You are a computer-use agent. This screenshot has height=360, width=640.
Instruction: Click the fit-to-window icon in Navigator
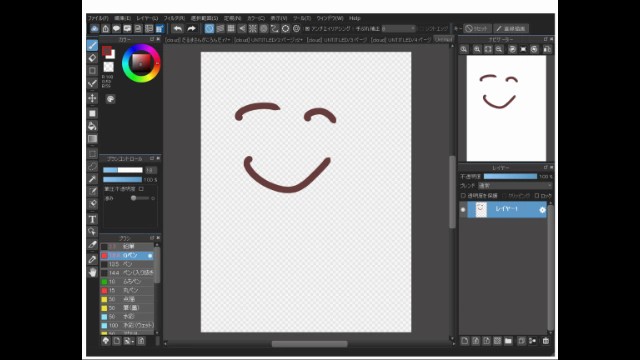point(488,49)
